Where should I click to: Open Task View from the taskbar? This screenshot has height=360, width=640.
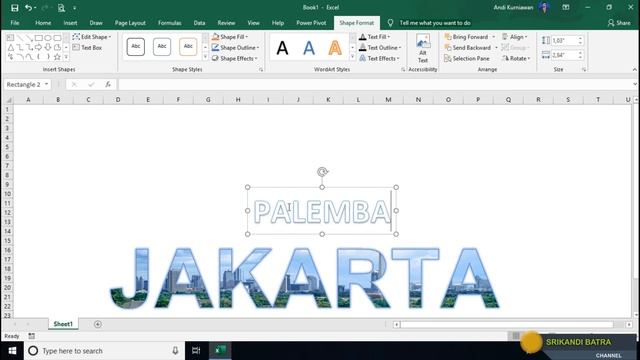point(196,351)
